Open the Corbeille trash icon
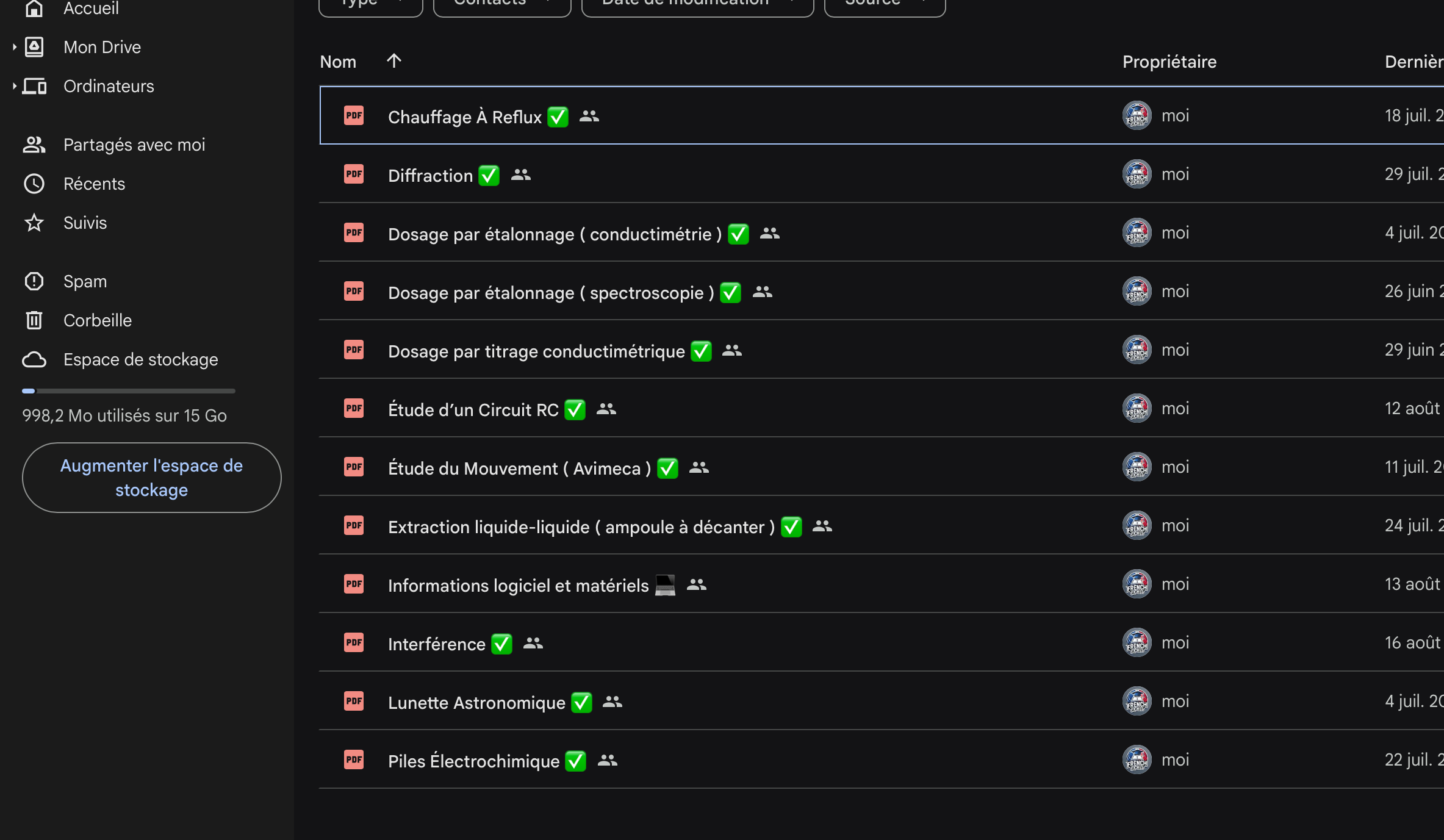This screenshot has width=1444, height=840. coord(34,320)
